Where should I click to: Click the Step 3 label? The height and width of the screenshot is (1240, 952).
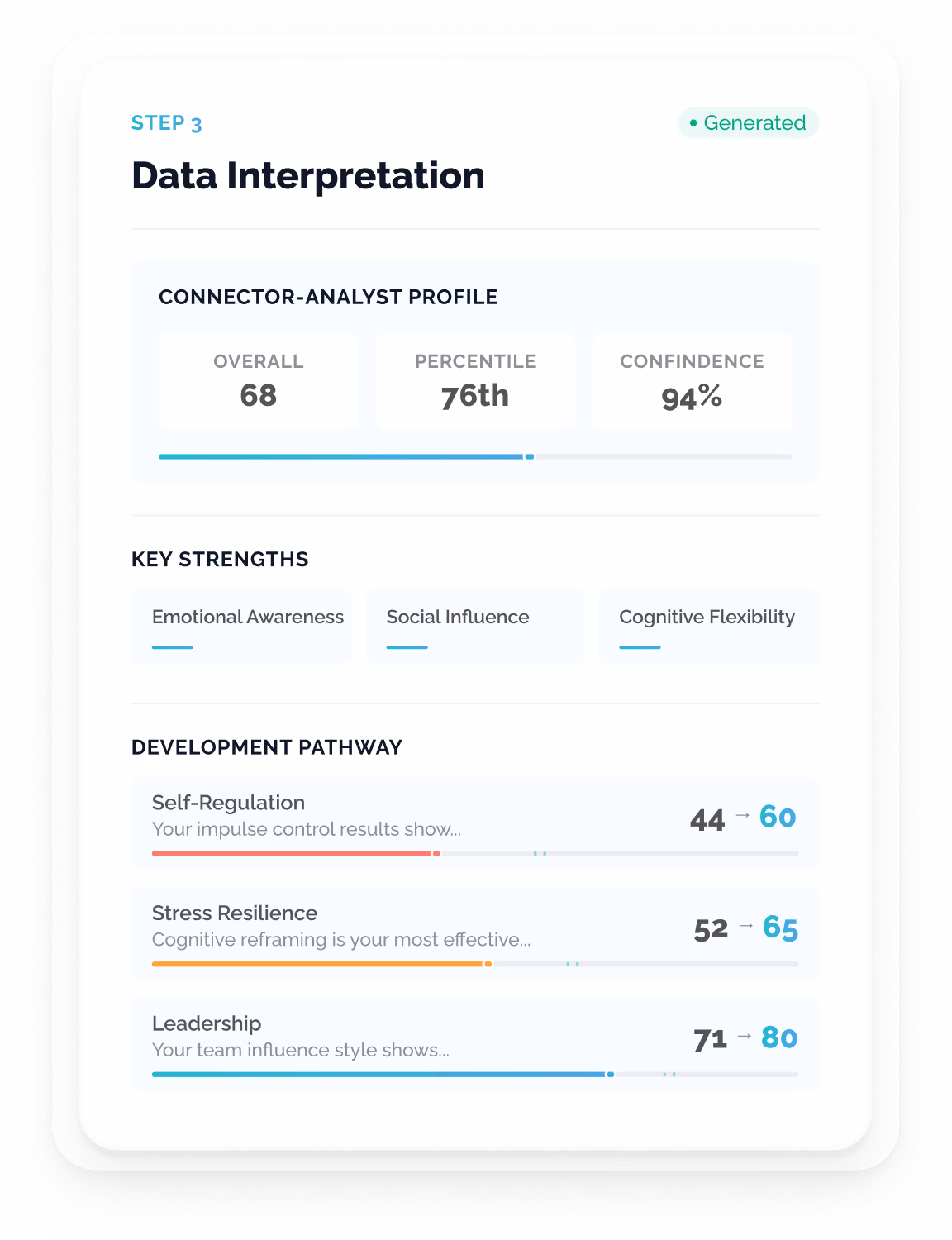[166, 123]
